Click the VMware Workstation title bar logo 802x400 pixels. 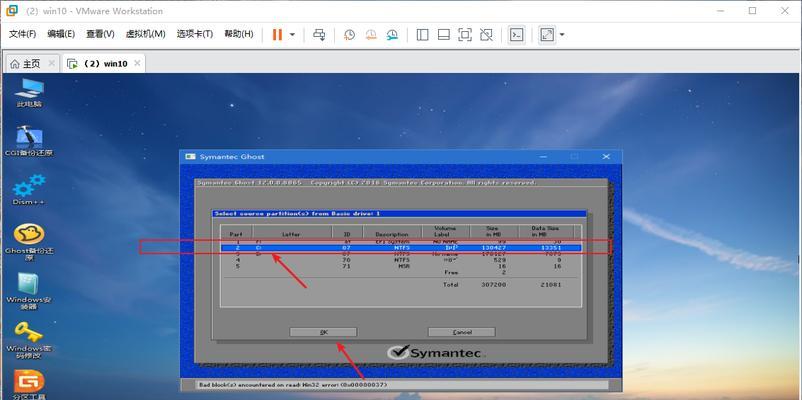(12, 11)
